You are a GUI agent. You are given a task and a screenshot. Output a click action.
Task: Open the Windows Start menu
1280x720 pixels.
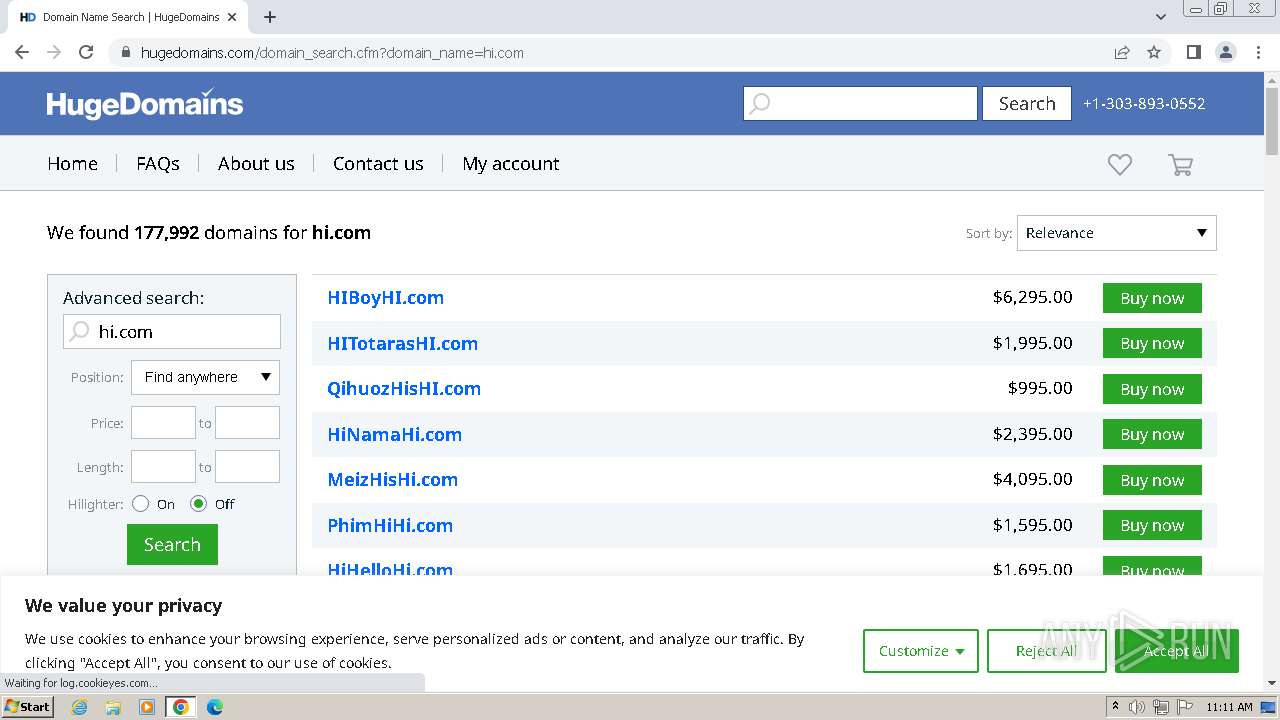coord(27,707)
